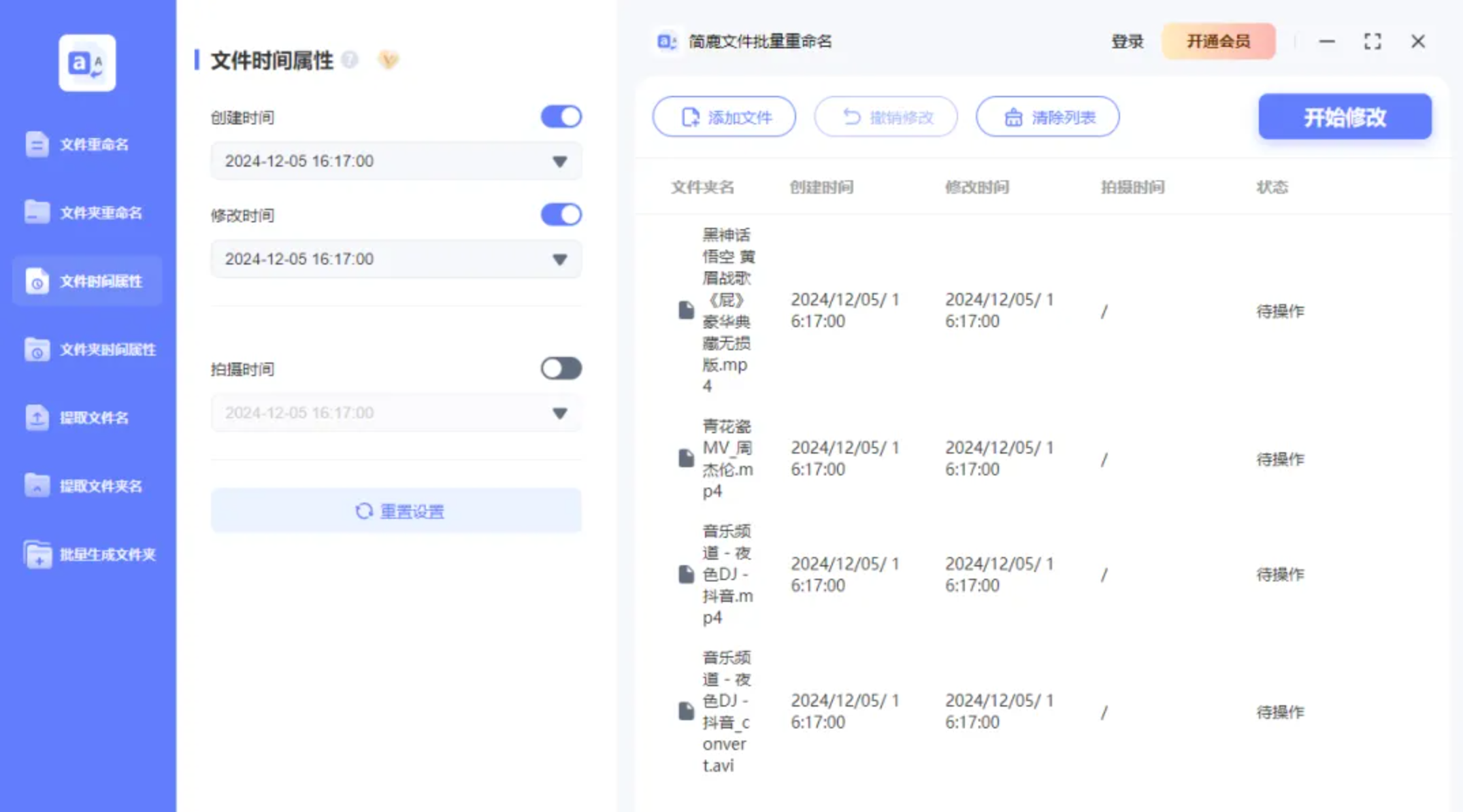Click the app logo in sidebar
The height and width of the screenshot is (812, 1463).
[x=87, y=63]
